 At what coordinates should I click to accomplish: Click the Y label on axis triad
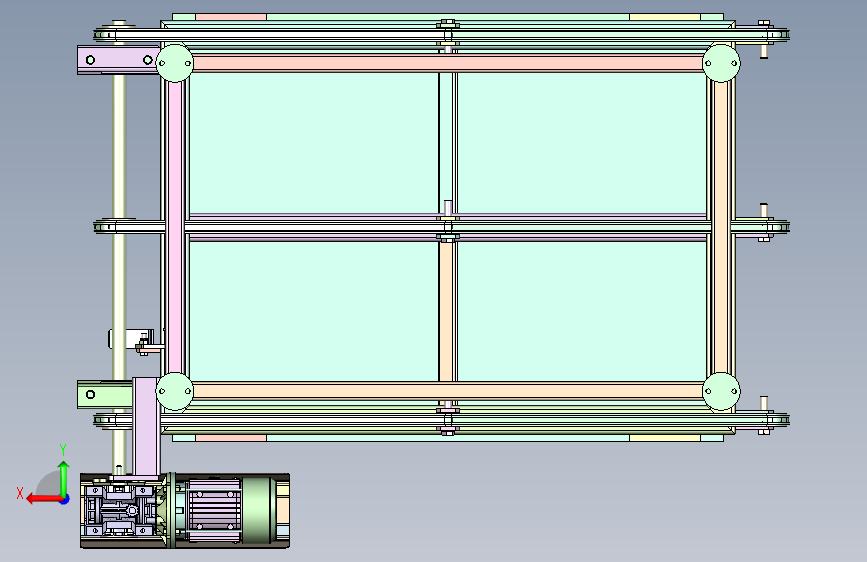[63, 450]
